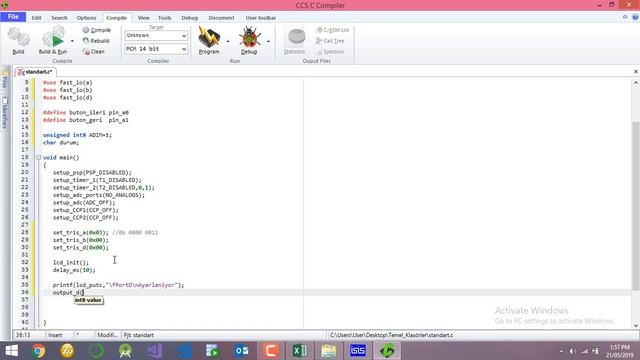Open the Tools ribbon tab
Image resolution: width=640 pixels, height=360 pixels.
[x=164, y=18]
